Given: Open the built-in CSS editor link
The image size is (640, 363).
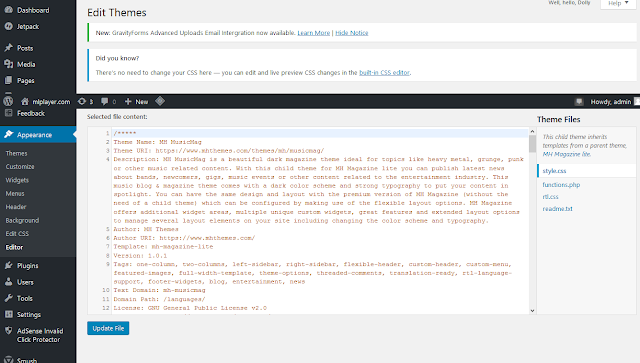Looking at the screenshot, I should [x=384, y=73].
